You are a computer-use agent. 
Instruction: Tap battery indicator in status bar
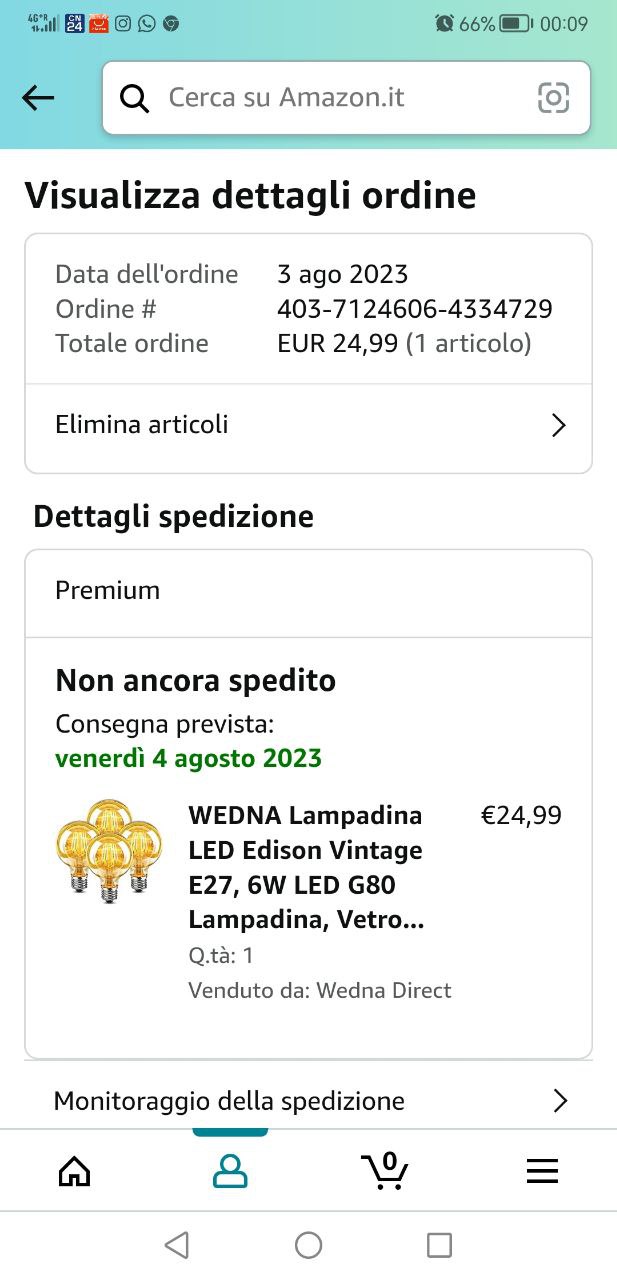515,23
